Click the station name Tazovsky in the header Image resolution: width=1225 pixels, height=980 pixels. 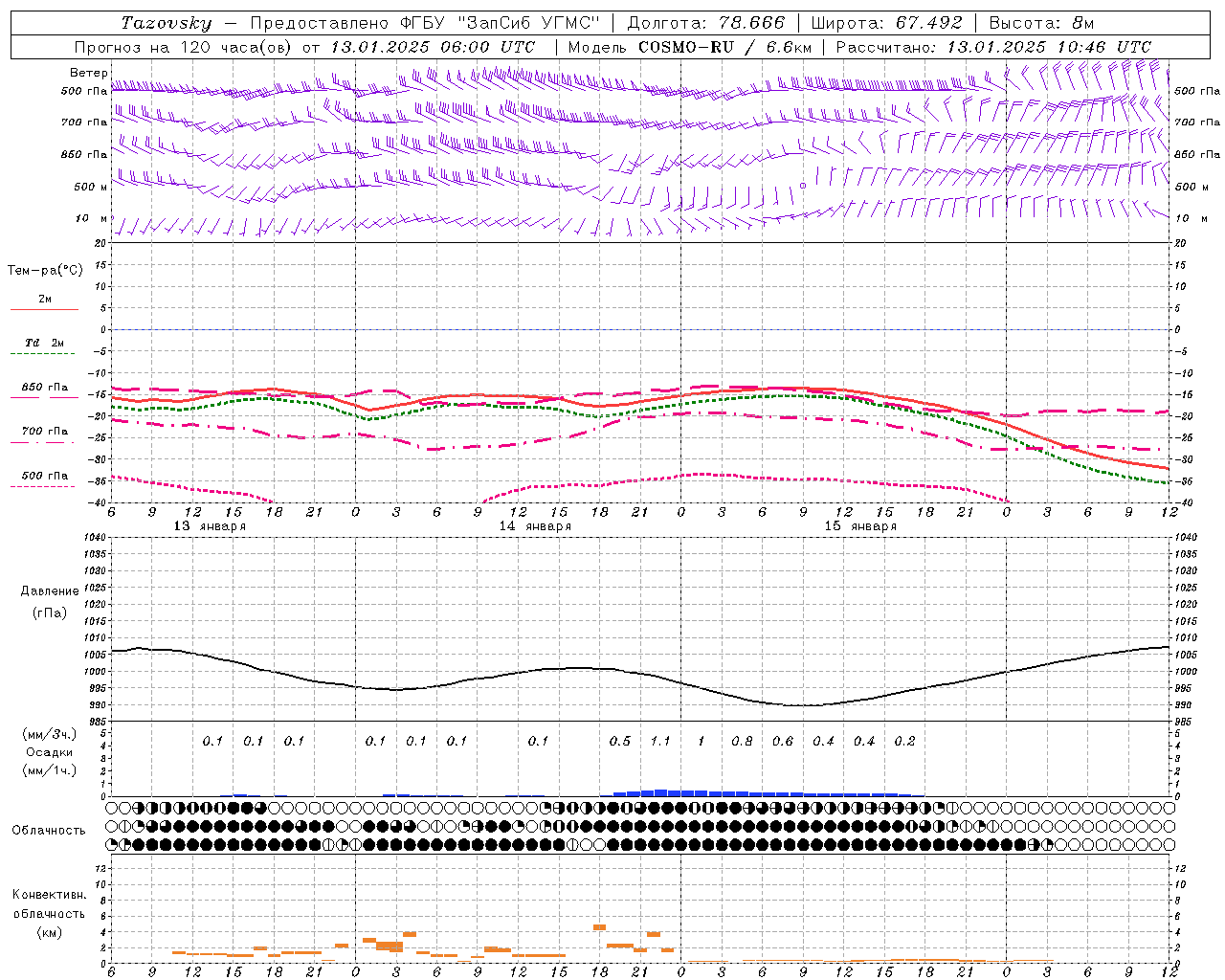click(167, 23)
